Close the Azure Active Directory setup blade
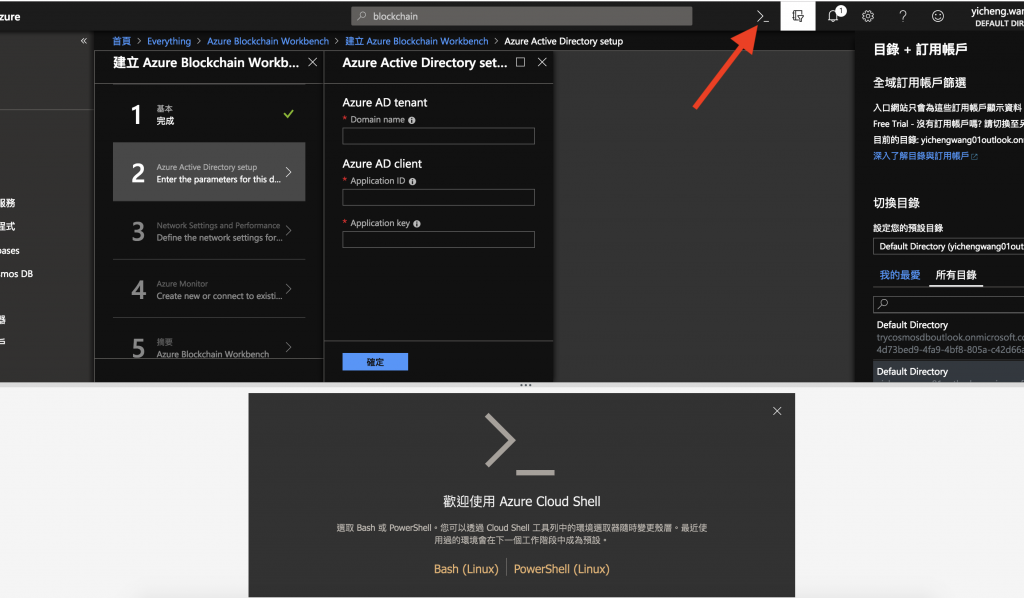 tap(542, 62)
